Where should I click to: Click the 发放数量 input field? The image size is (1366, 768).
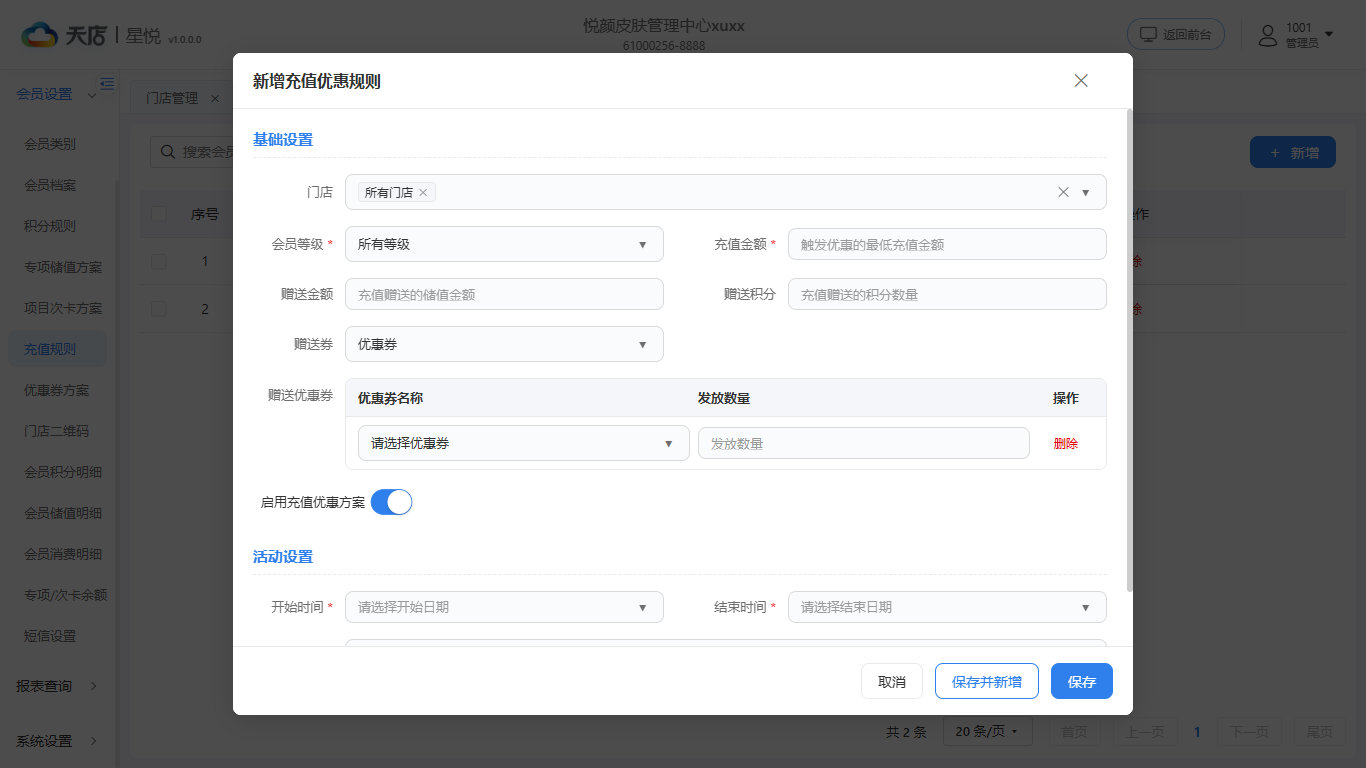864,443
